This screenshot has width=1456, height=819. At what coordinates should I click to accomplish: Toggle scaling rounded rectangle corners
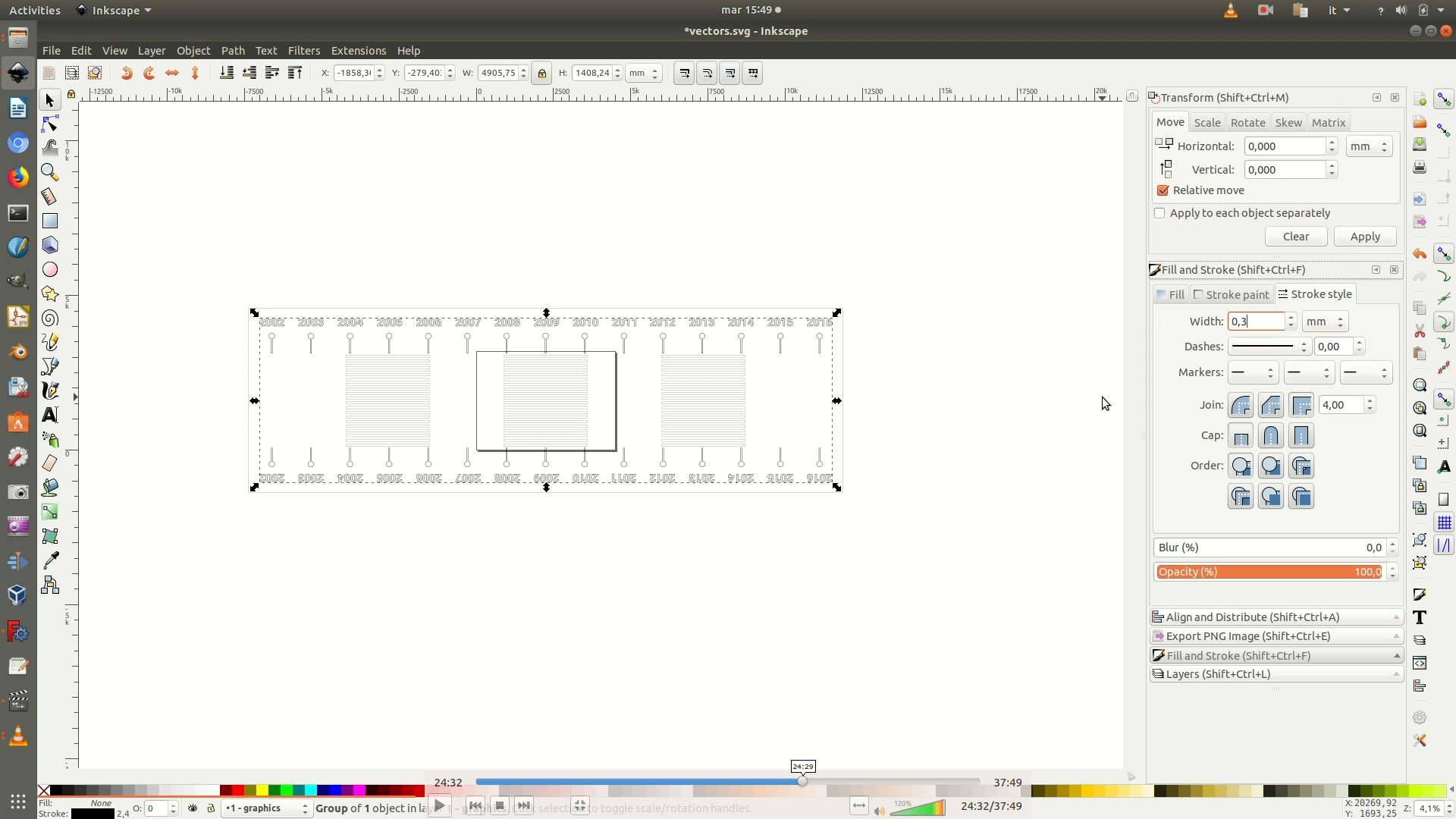pos(707,73)
